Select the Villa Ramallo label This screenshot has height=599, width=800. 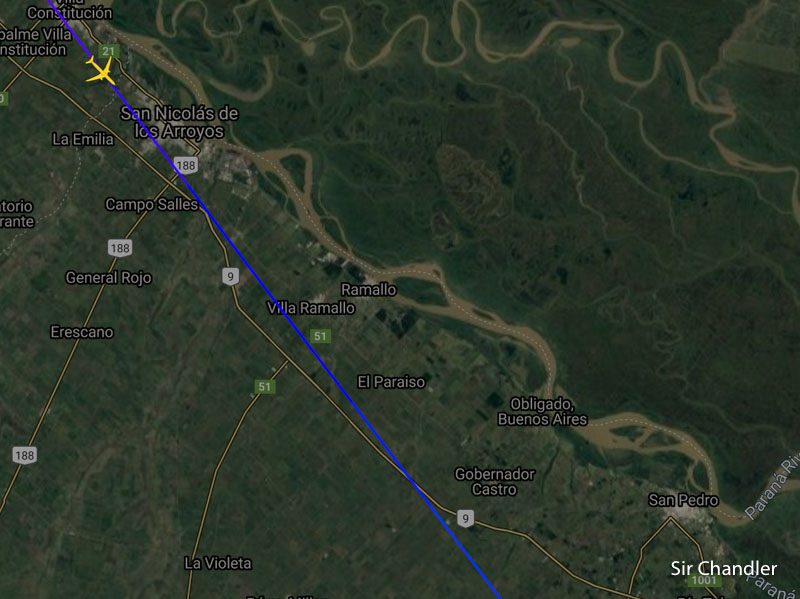click(x=311, y=308)
